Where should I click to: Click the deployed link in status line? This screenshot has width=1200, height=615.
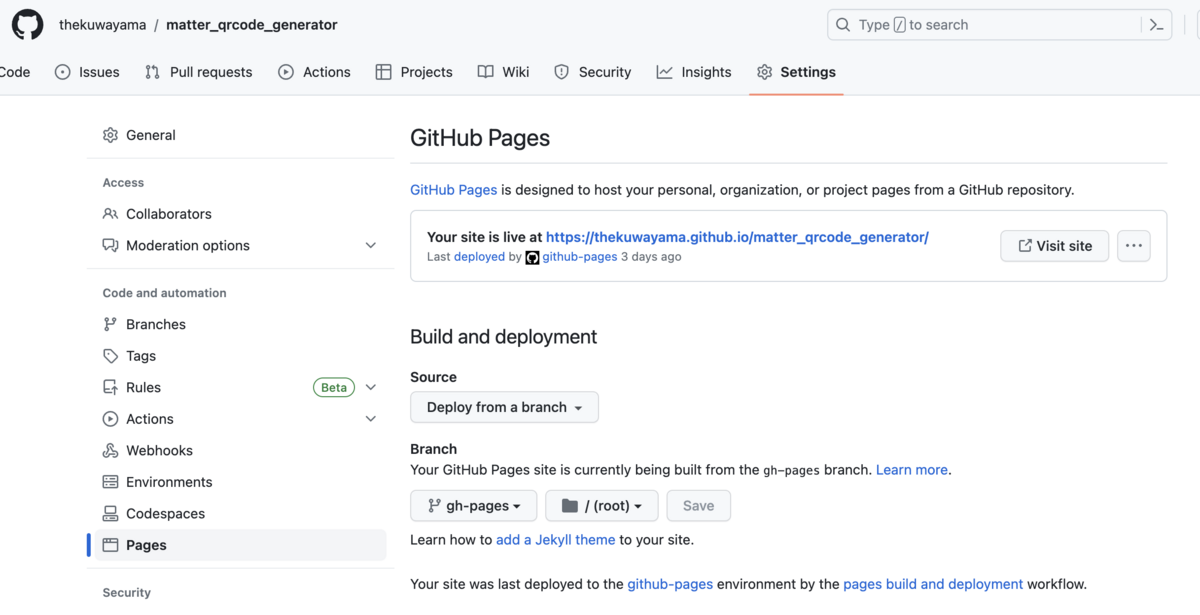(479, 257)
